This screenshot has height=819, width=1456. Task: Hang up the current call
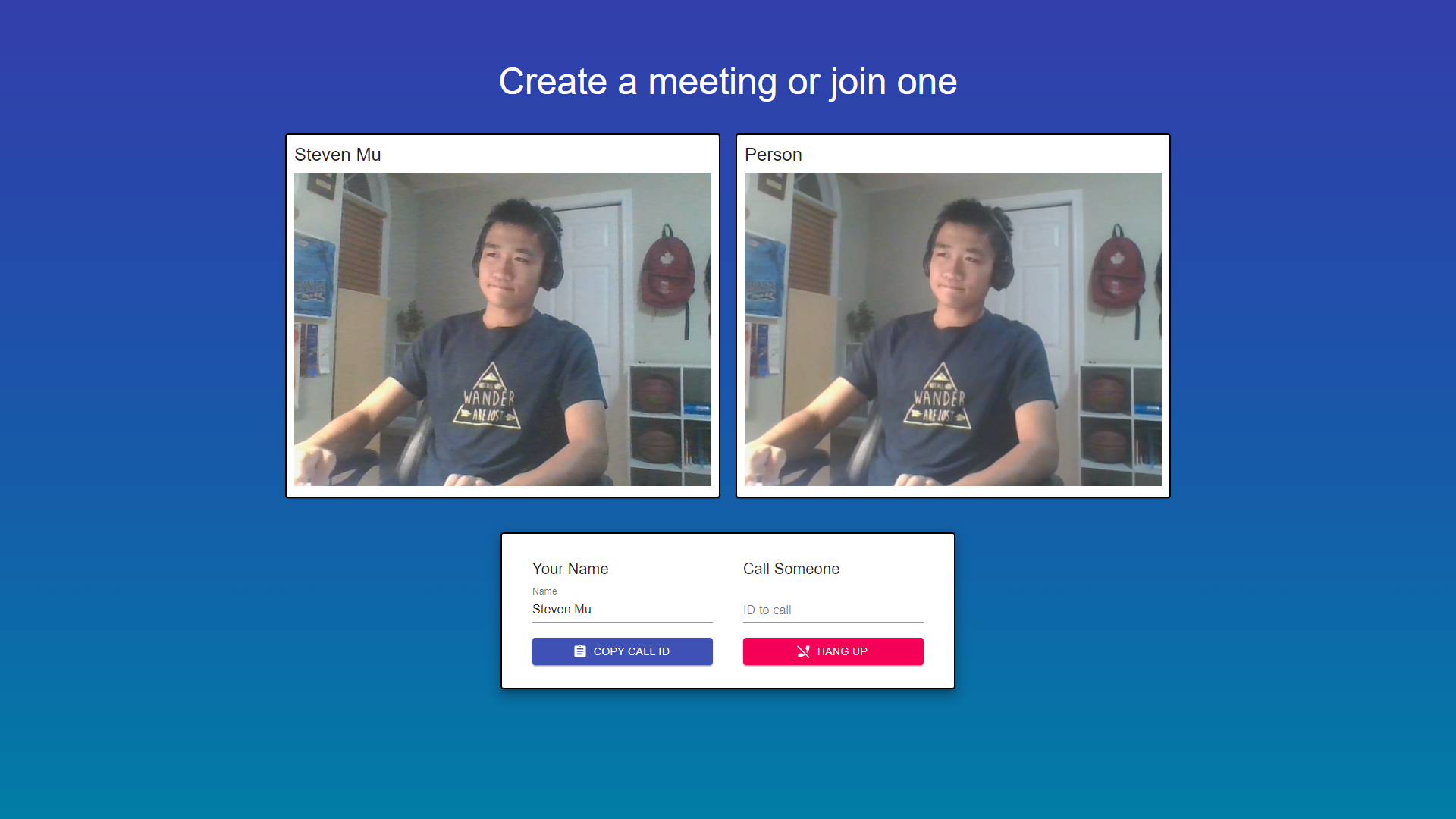tap(833, 651)
